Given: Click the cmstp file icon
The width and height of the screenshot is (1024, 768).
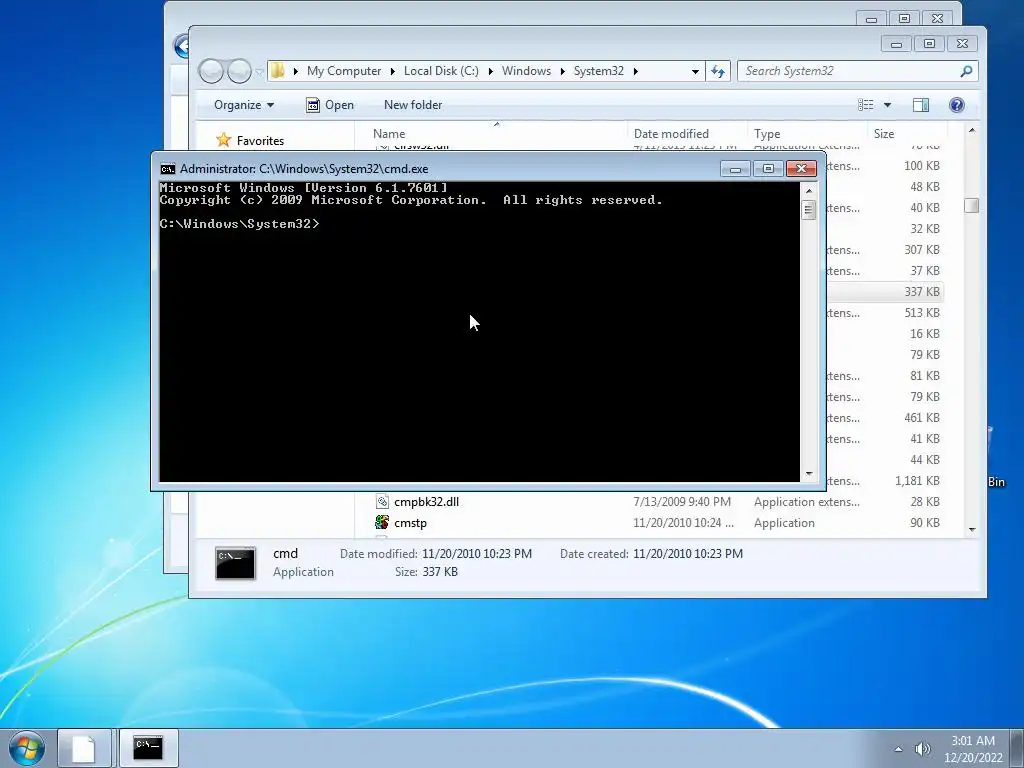Looking at the screenshot, I should [x=382, y=522].
